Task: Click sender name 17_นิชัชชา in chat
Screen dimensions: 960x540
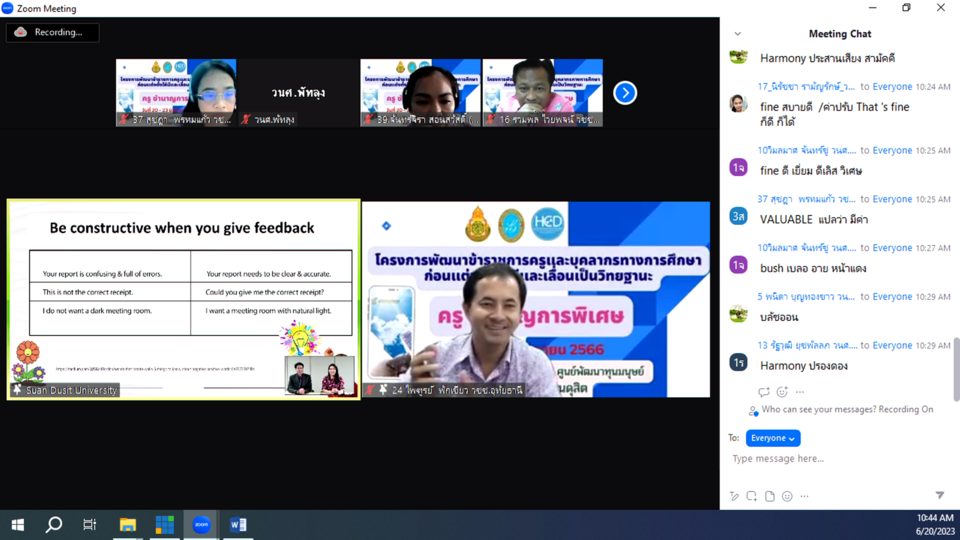Action: point(806,87)
